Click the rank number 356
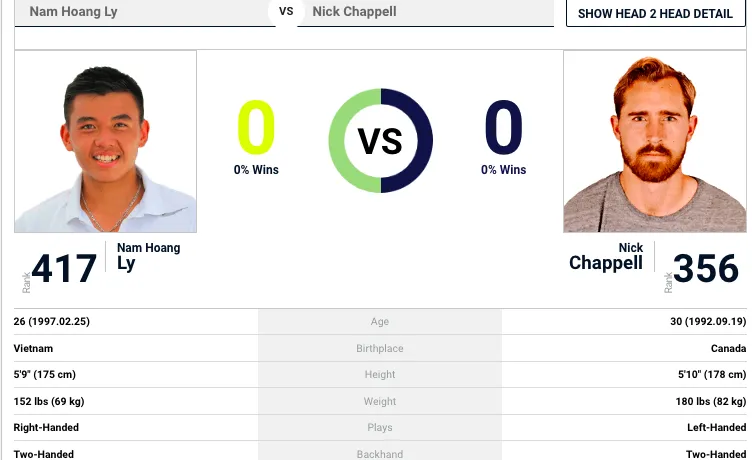752x460 pixels. point(706,269)
